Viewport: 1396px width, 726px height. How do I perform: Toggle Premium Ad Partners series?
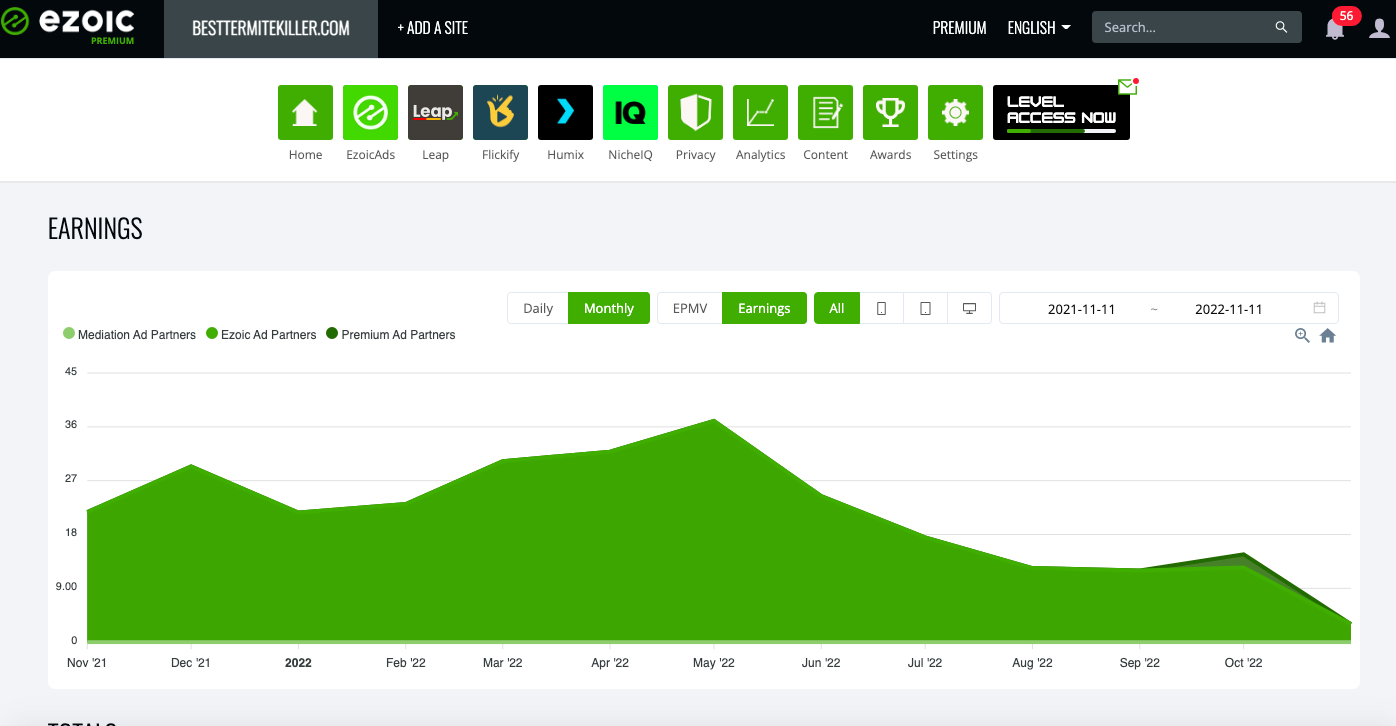(x=391, y=335)
